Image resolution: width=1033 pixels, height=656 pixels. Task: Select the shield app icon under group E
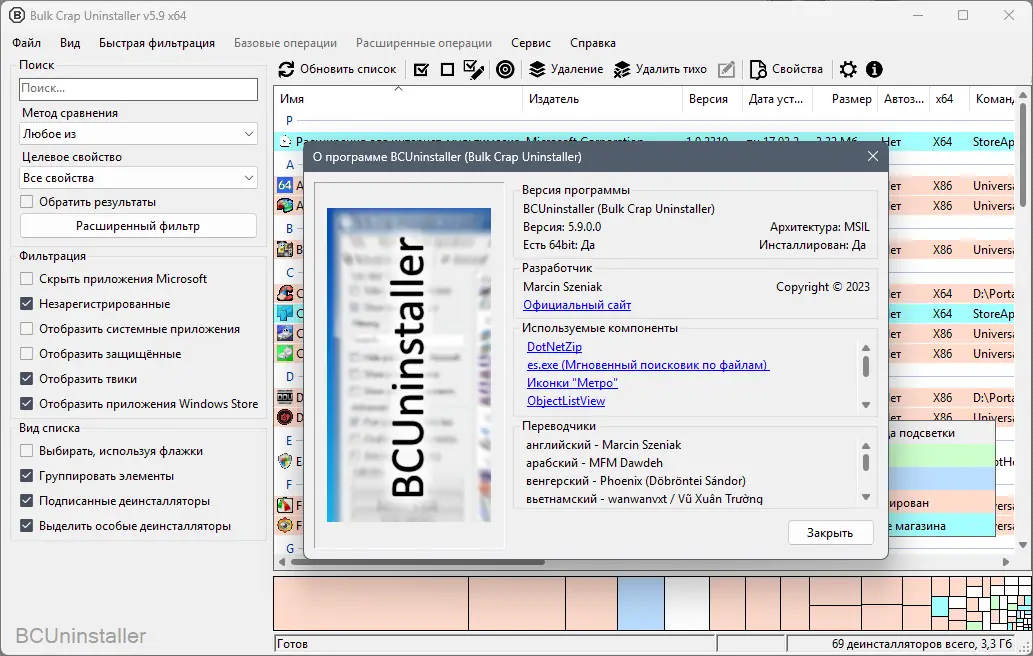(285, 462)
